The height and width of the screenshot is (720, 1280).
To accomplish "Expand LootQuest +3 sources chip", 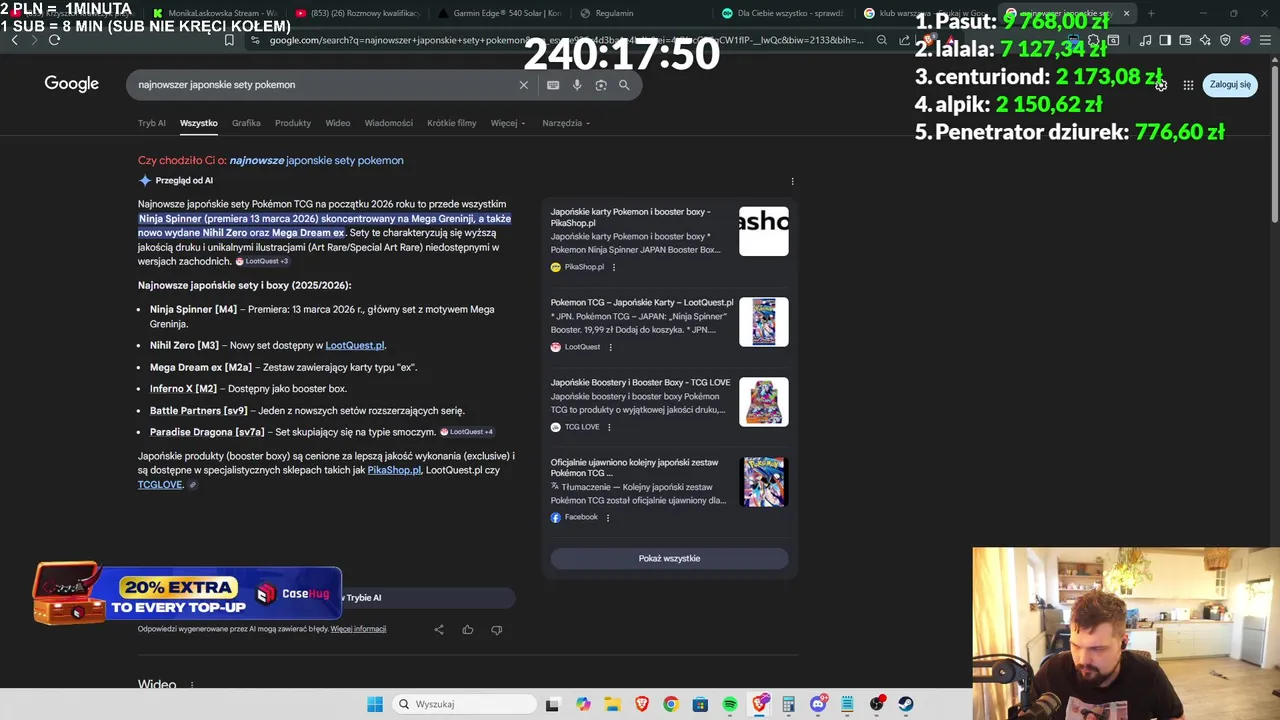I will [x=262, y=262].
